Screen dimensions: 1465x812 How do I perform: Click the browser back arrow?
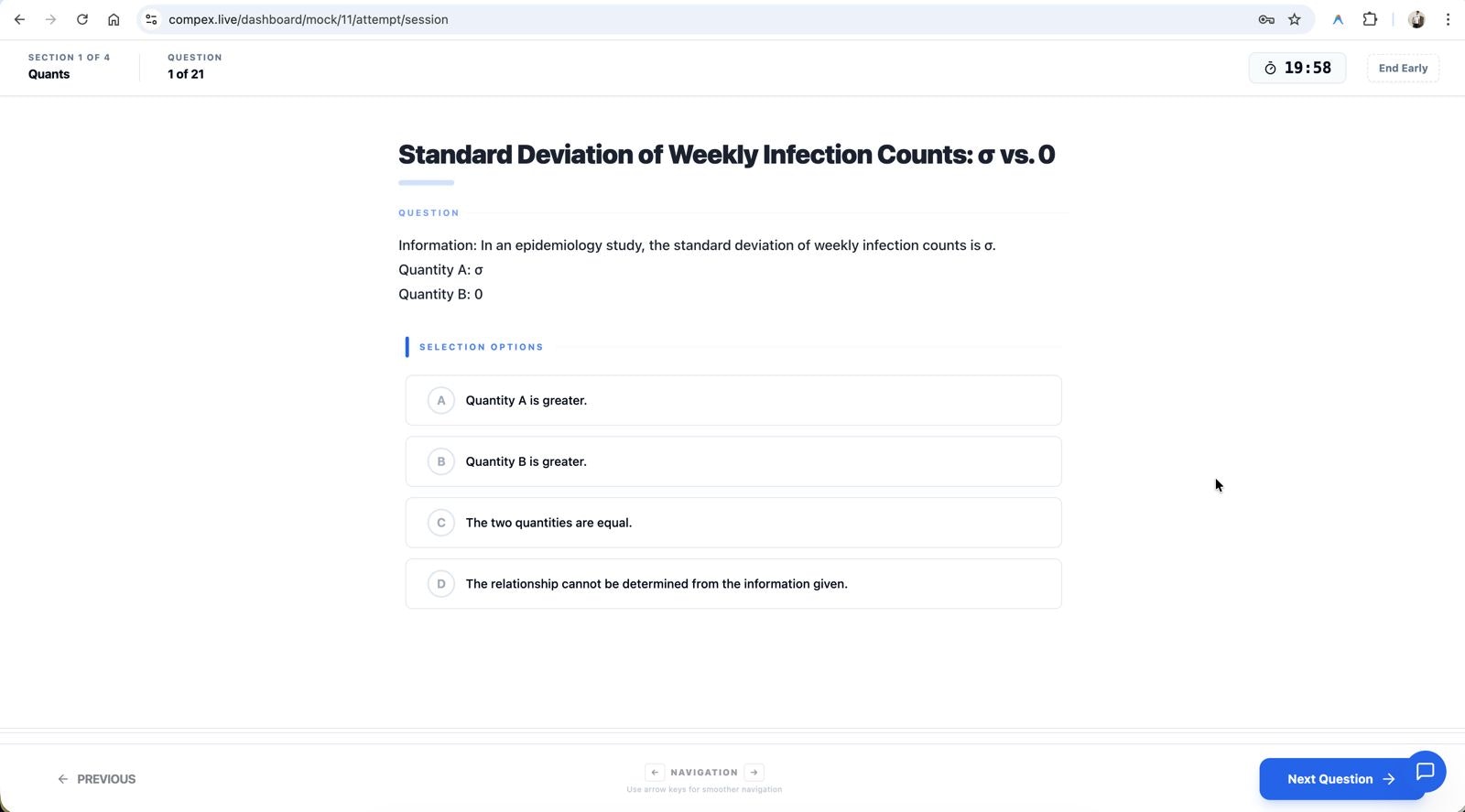[x=19, y=19]
